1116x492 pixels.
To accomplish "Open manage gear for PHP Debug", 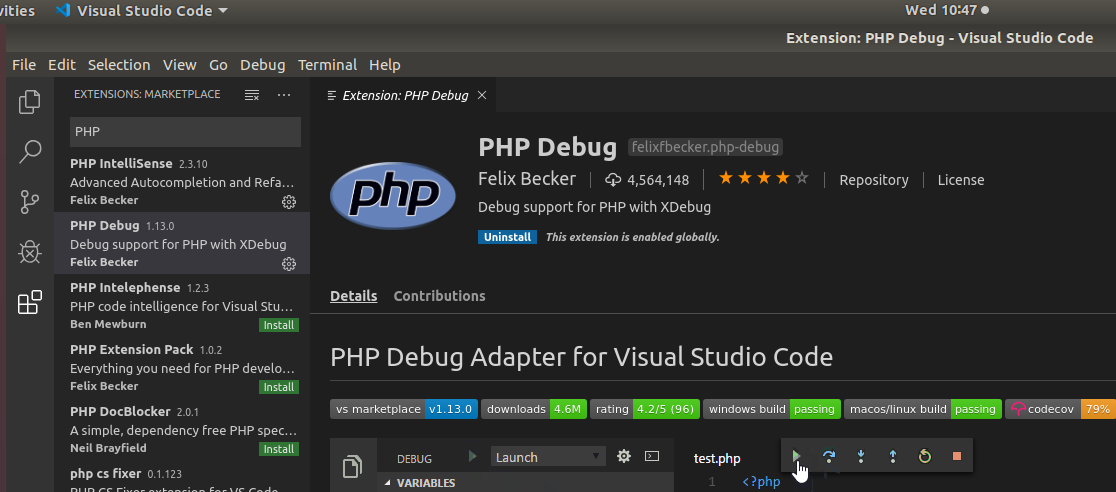I will point(288,264).
